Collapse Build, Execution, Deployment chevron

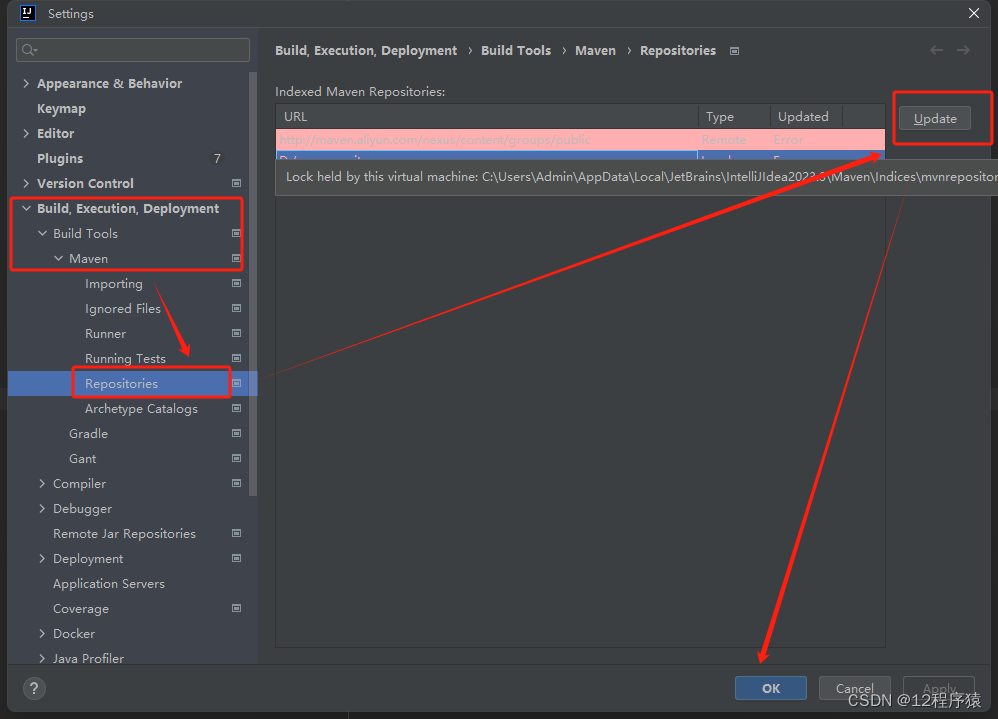26,208
